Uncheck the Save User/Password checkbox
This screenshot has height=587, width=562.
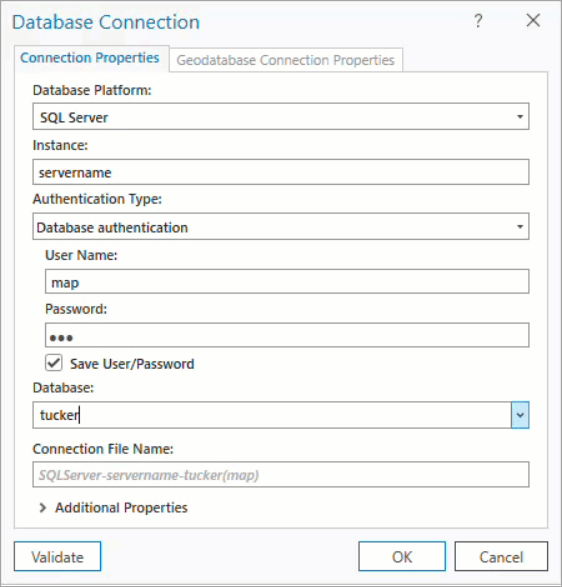point(54,363)
